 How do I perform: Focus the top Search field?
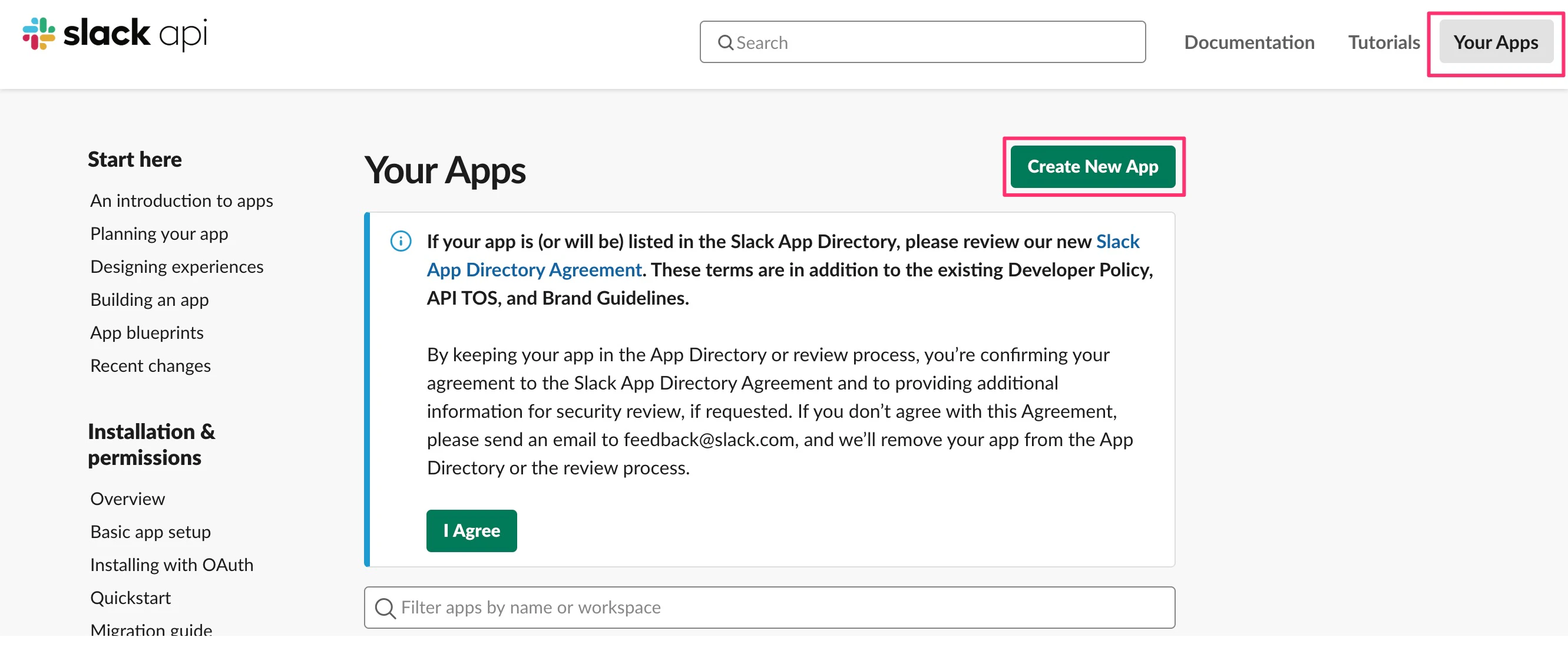922,42
